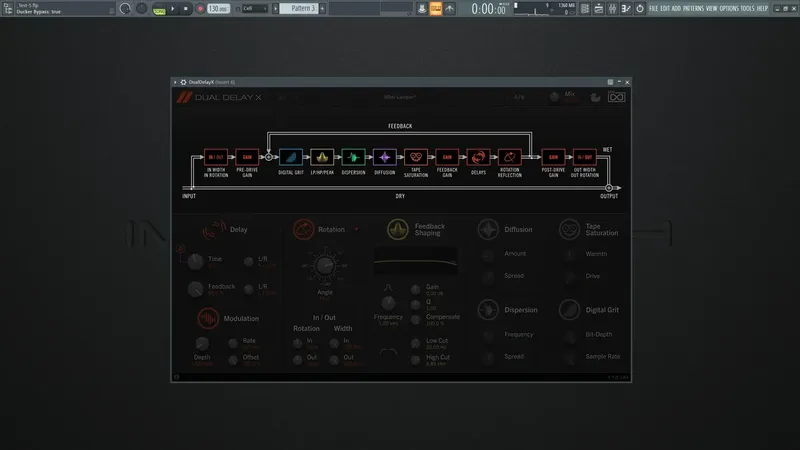The image size is (800, 450).
Task: Select the Digital Grit block in the signal chain
Action: tap(291, 157)
